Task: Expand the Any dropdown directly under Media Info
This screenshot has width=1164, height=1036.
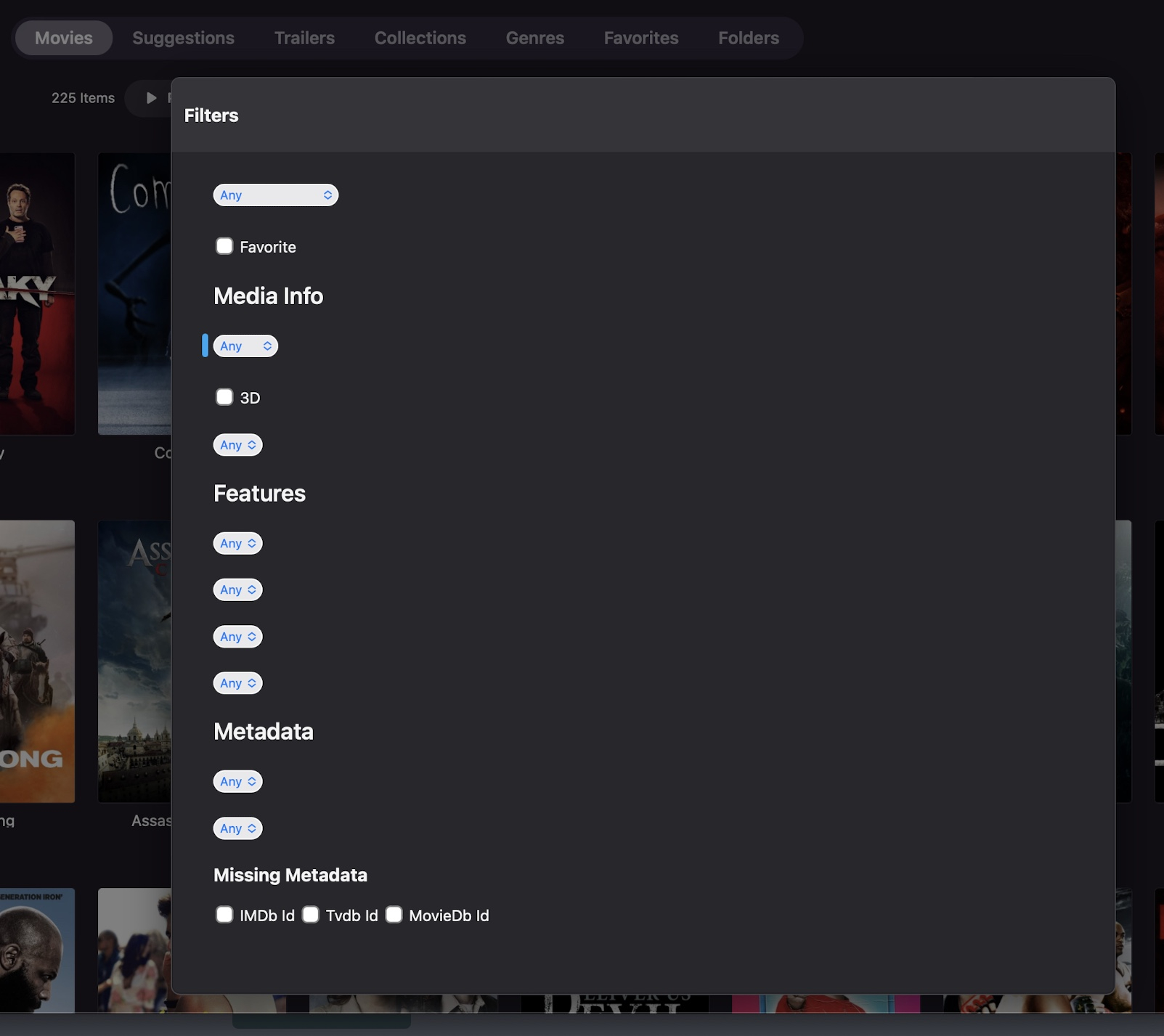Action: coord(245,346)
